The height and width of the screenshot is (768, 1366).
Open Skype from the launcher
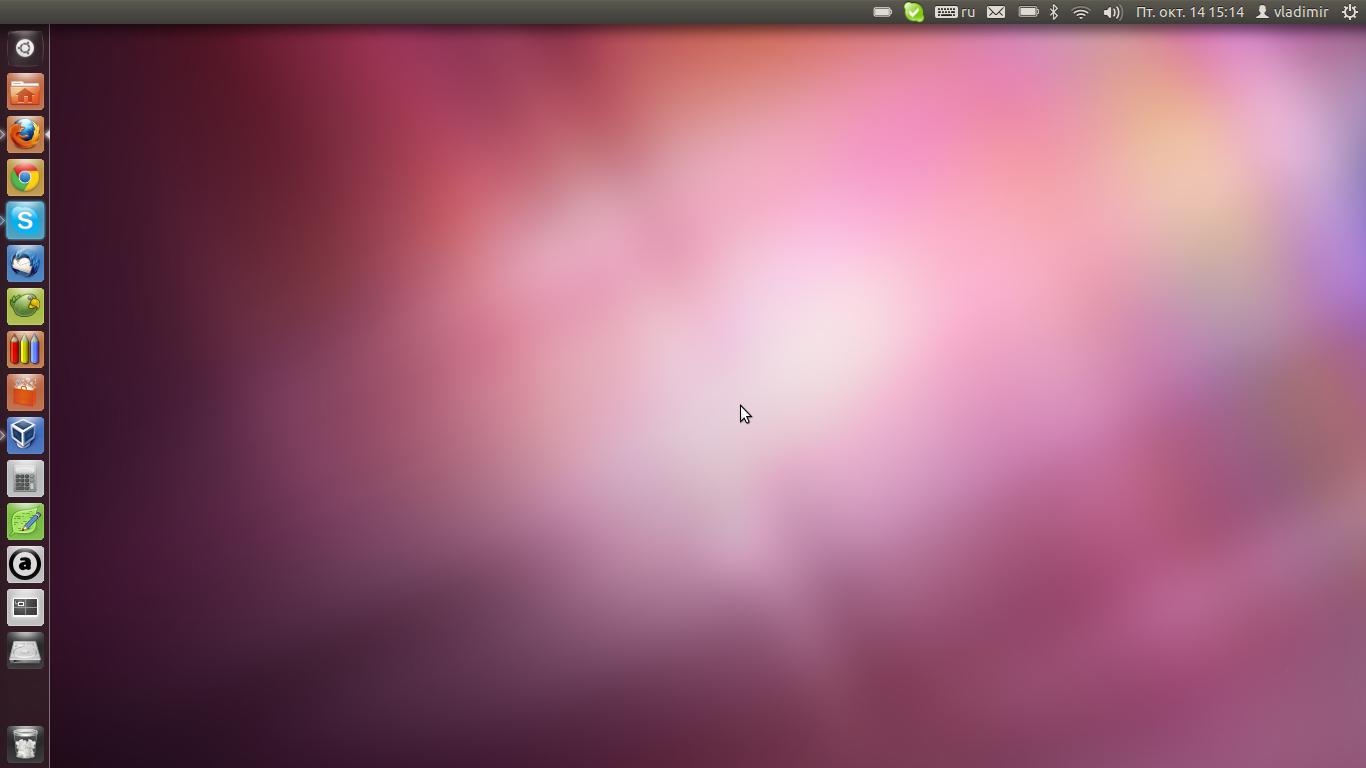coord(25,221)
